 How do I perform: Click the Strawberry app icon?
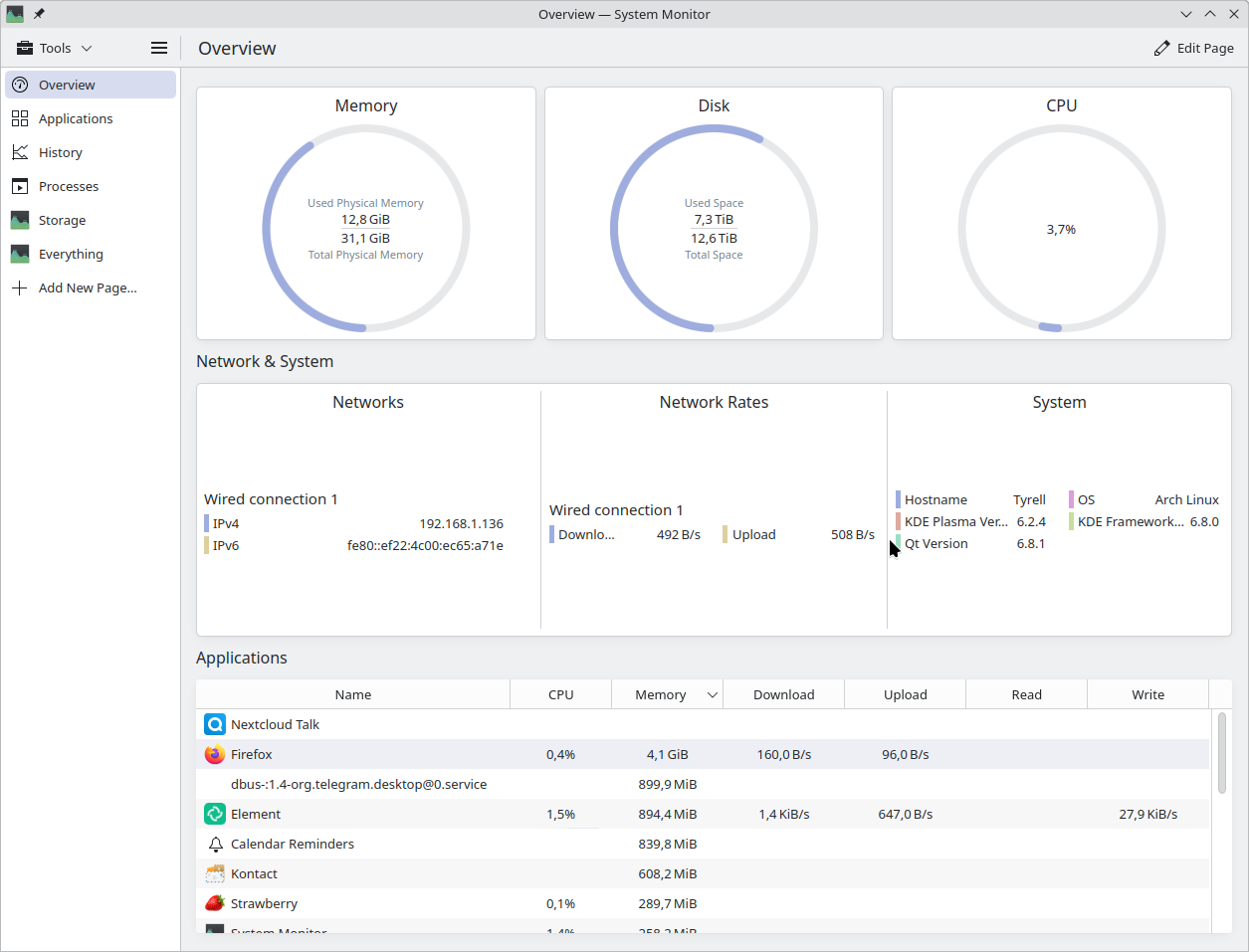pyautogui.click(x=215, y=903)
